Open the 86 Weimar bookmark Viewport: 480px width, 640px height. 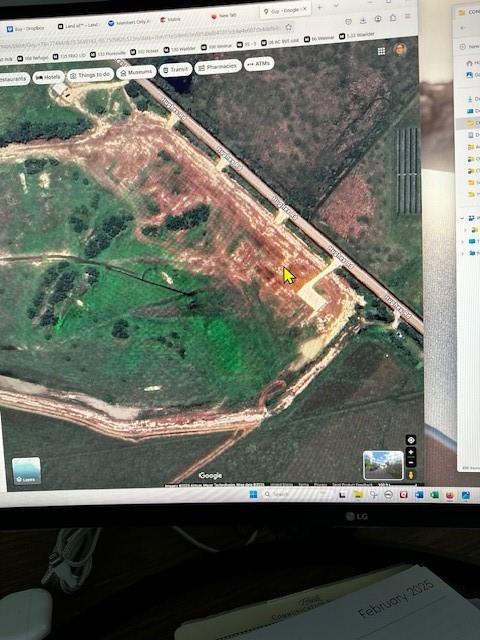pyautogui.click(x=320, y=38)
